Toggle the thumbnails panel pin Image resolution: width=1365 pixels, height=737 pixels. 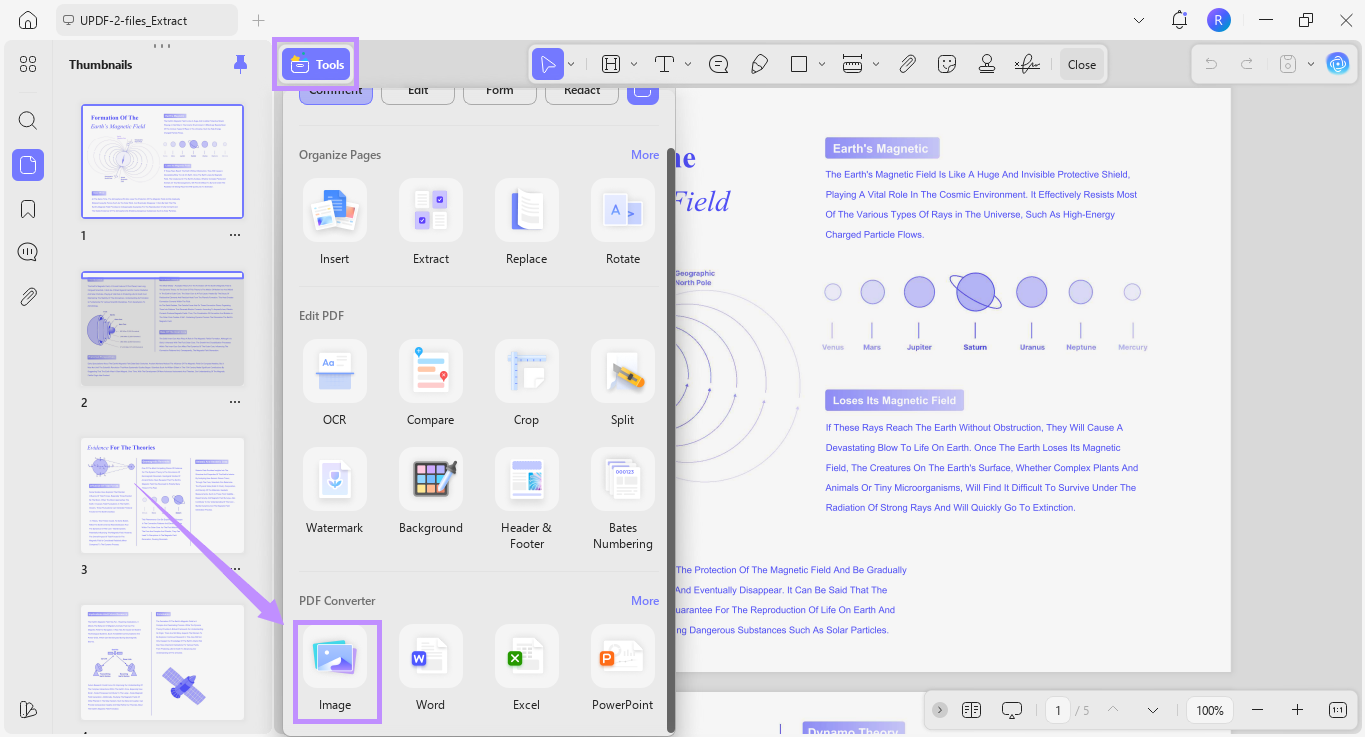[x=240, y=63]
